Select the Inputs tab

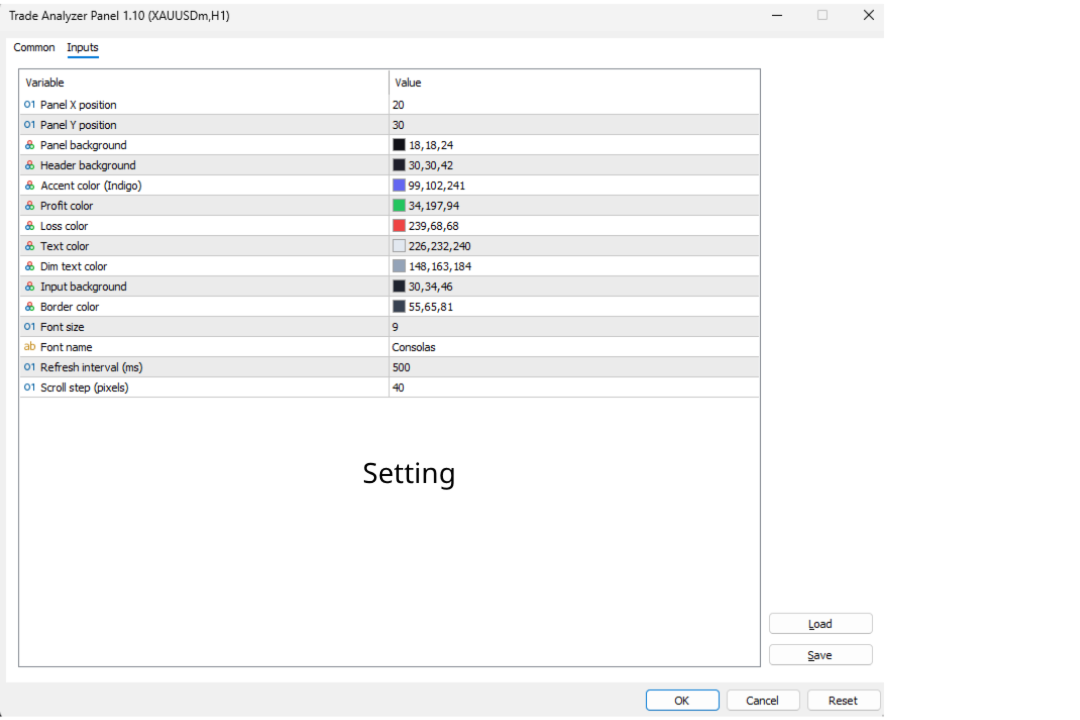point(83,48)
